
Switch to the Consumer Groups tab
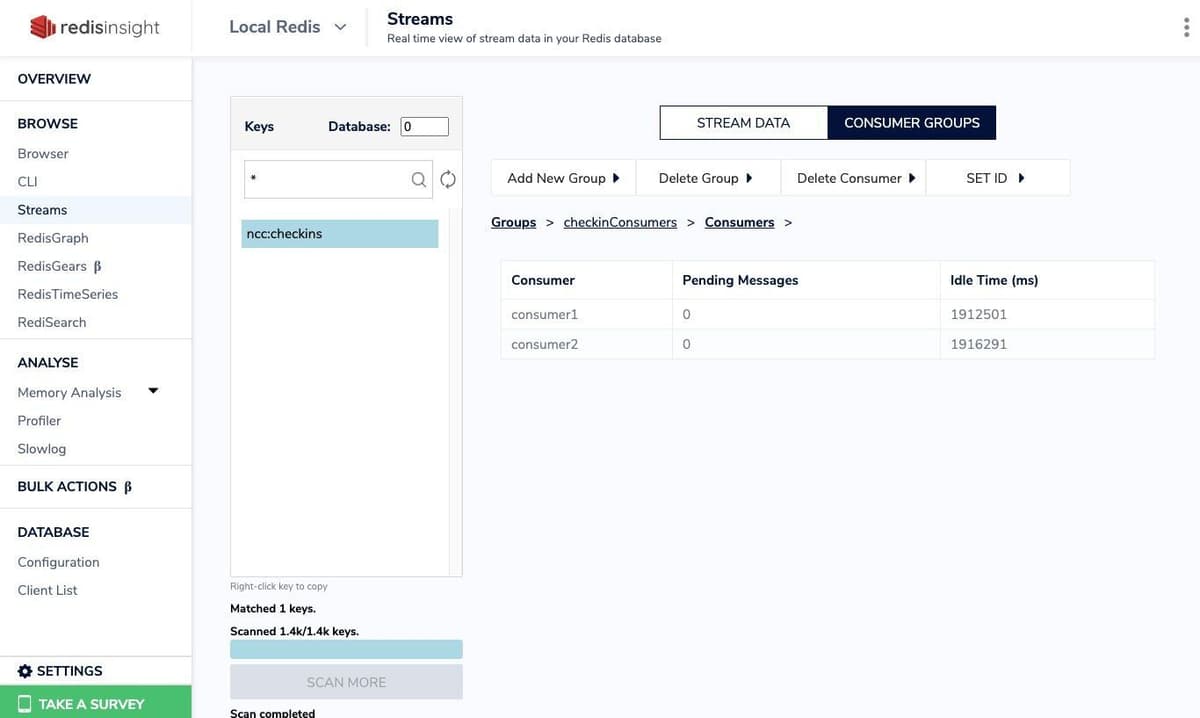click(x=912, y=123)
